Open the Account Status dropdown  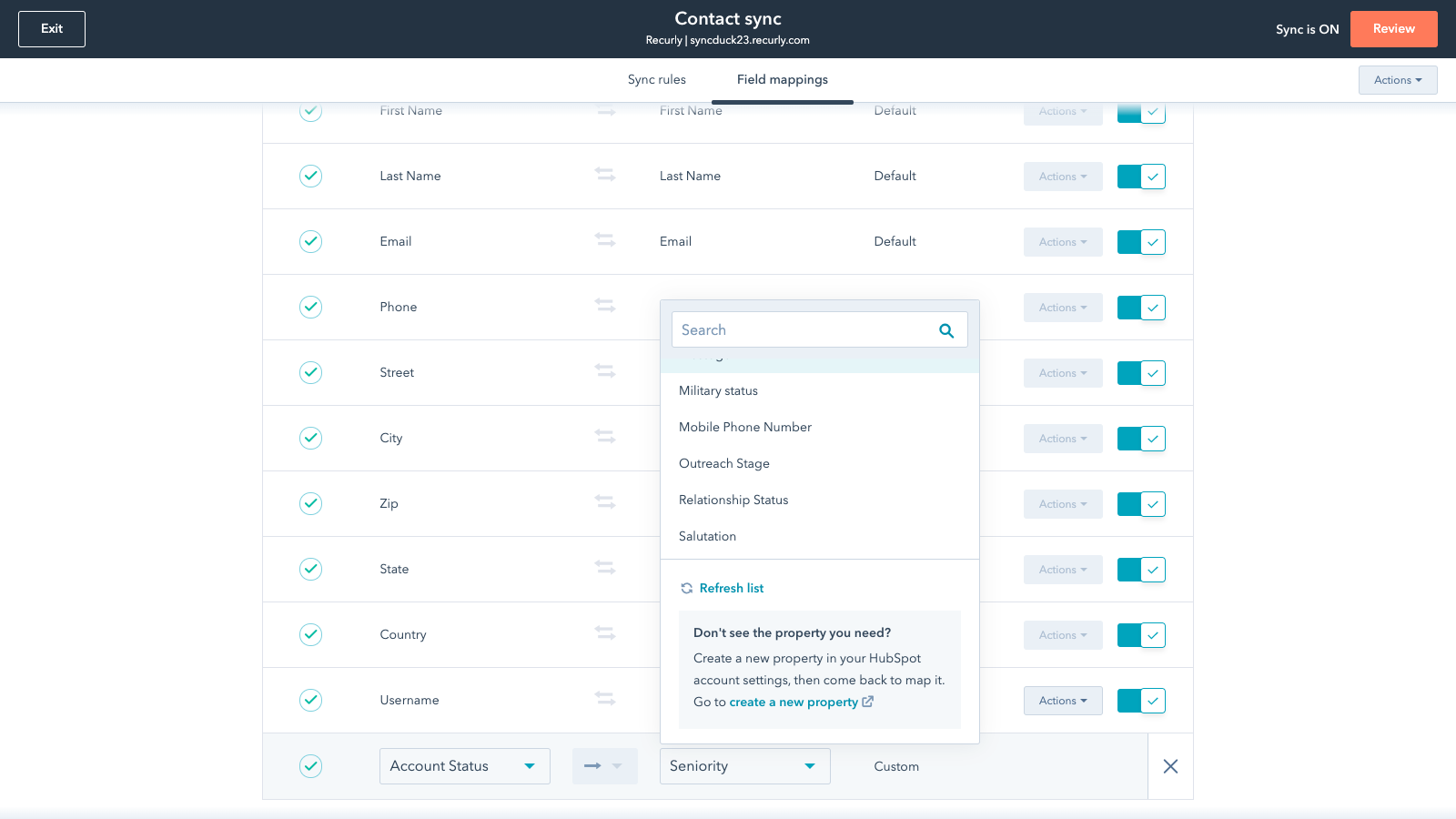tap(464, 766)
